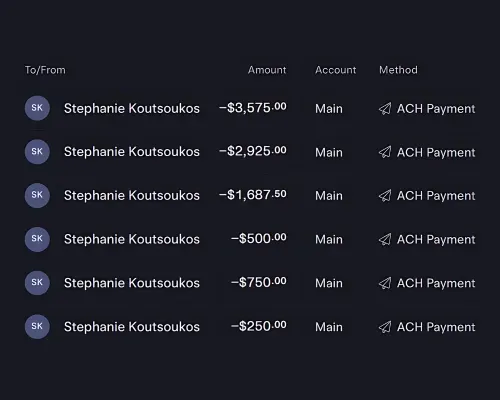The height and width of the screenshot is (400, 500).
Task: Click the SK avatar on the $3,575.00 row
Action: pyautogui.click(x=37, y=108)
